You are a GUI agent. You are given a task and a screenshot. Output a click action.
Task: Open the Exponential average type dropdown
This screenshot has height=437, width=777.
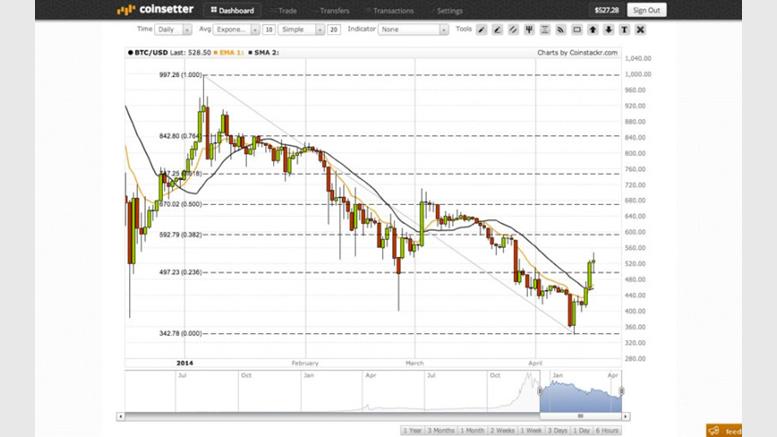click(x=236, y=30)
